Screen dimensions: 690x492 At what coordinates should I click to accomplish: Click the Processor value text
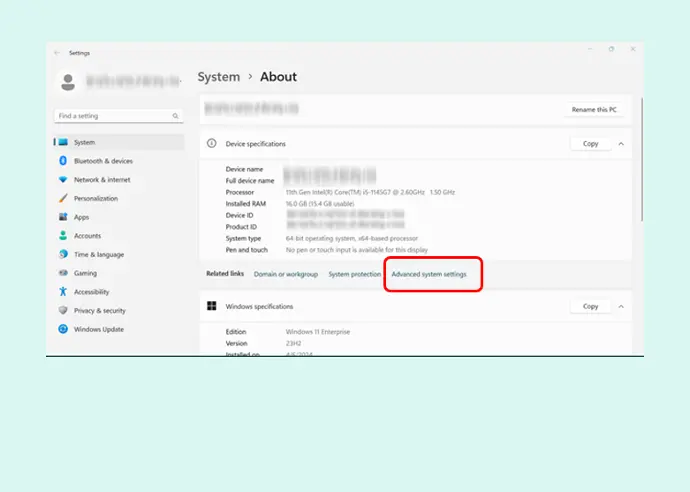(x=370, y=192)
